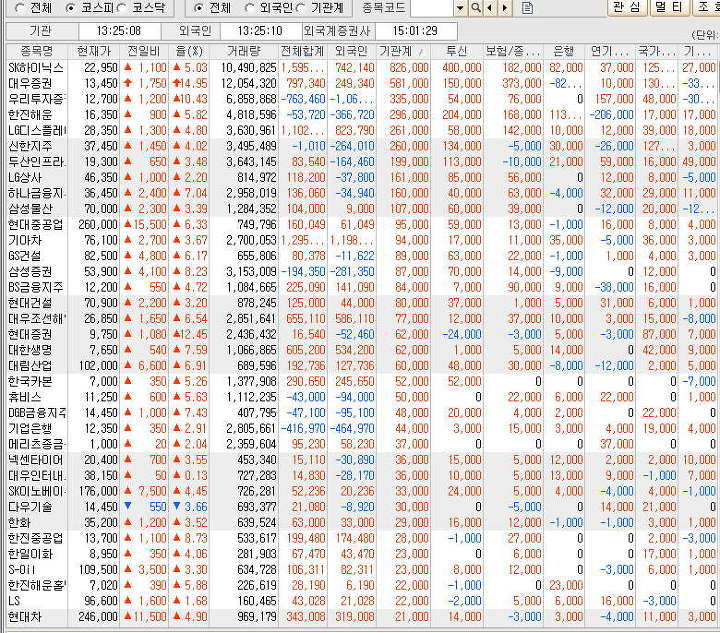Click the stock code search magnifier icon

click(476, 8)
